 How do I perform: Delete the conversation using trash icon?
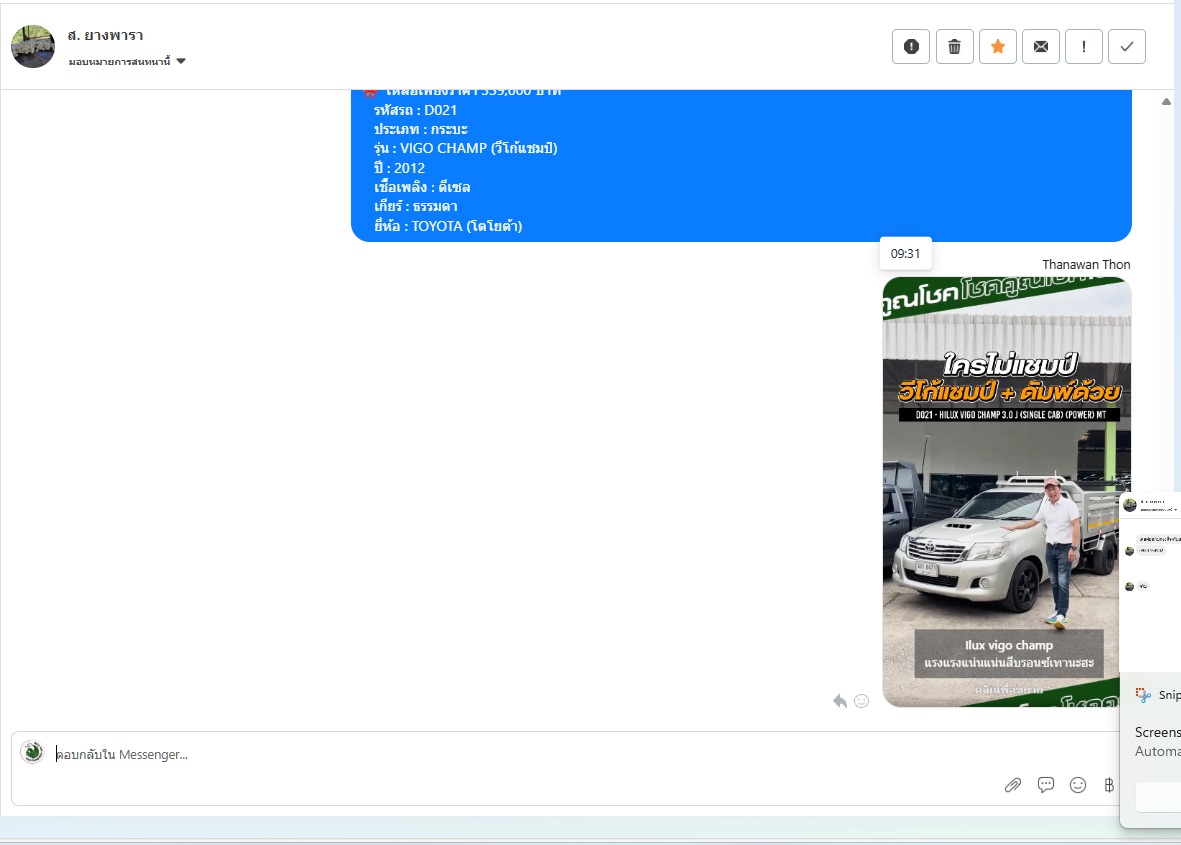954,47
